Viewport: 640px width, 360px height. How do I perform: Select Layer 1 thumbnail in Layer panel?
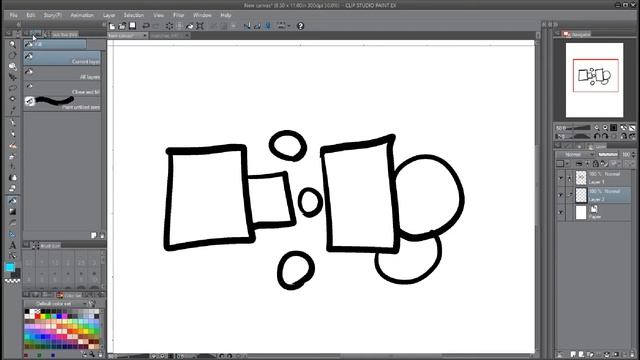point(580,178)
